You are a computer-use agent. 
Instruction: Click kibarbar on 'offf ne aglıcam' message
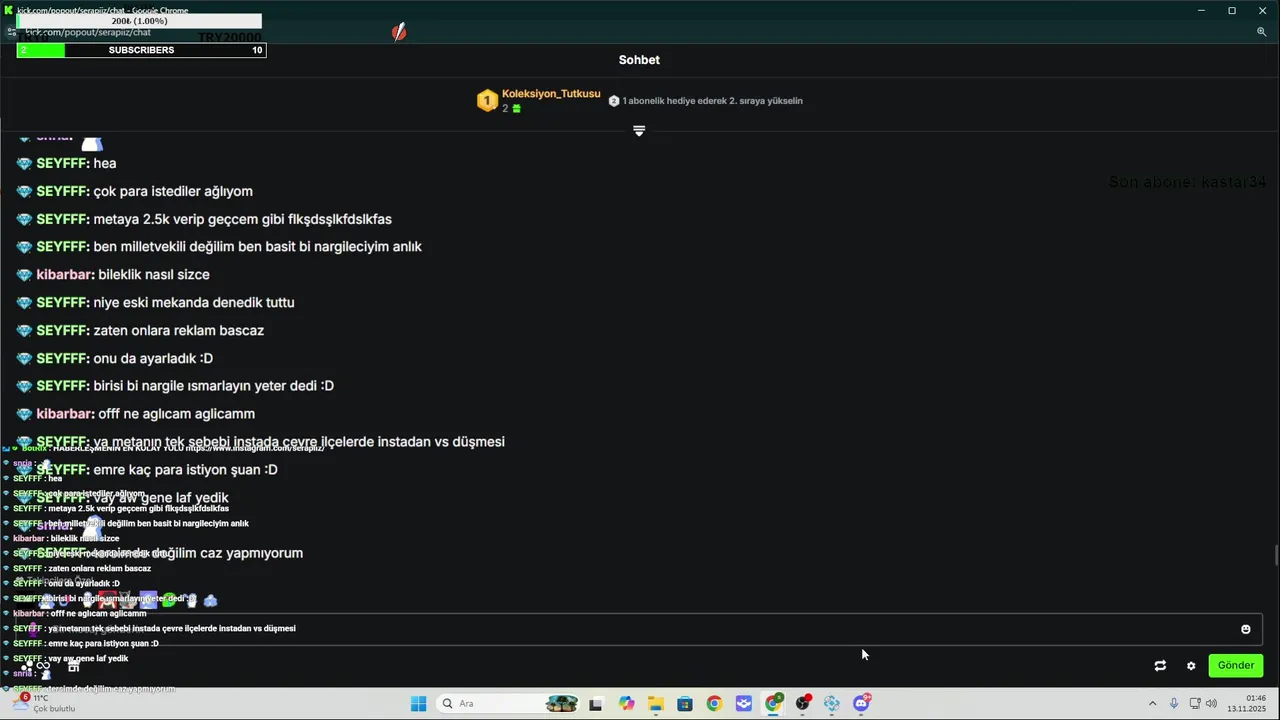[65, 414]
